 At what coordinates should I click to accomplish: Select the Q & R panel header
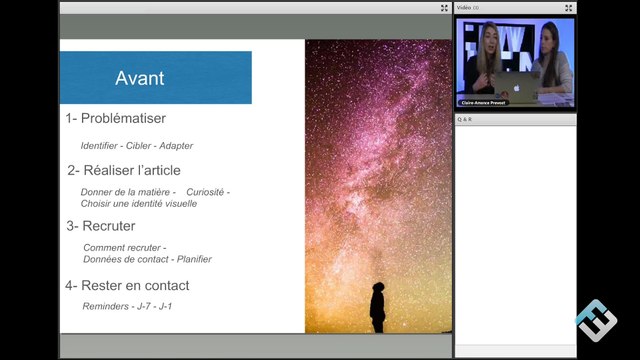point(516,120)
